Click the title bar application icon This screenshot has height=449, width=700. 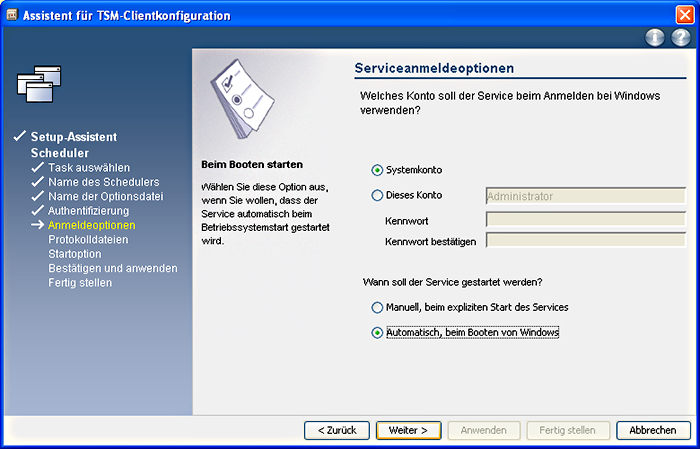tap(11, 15)
